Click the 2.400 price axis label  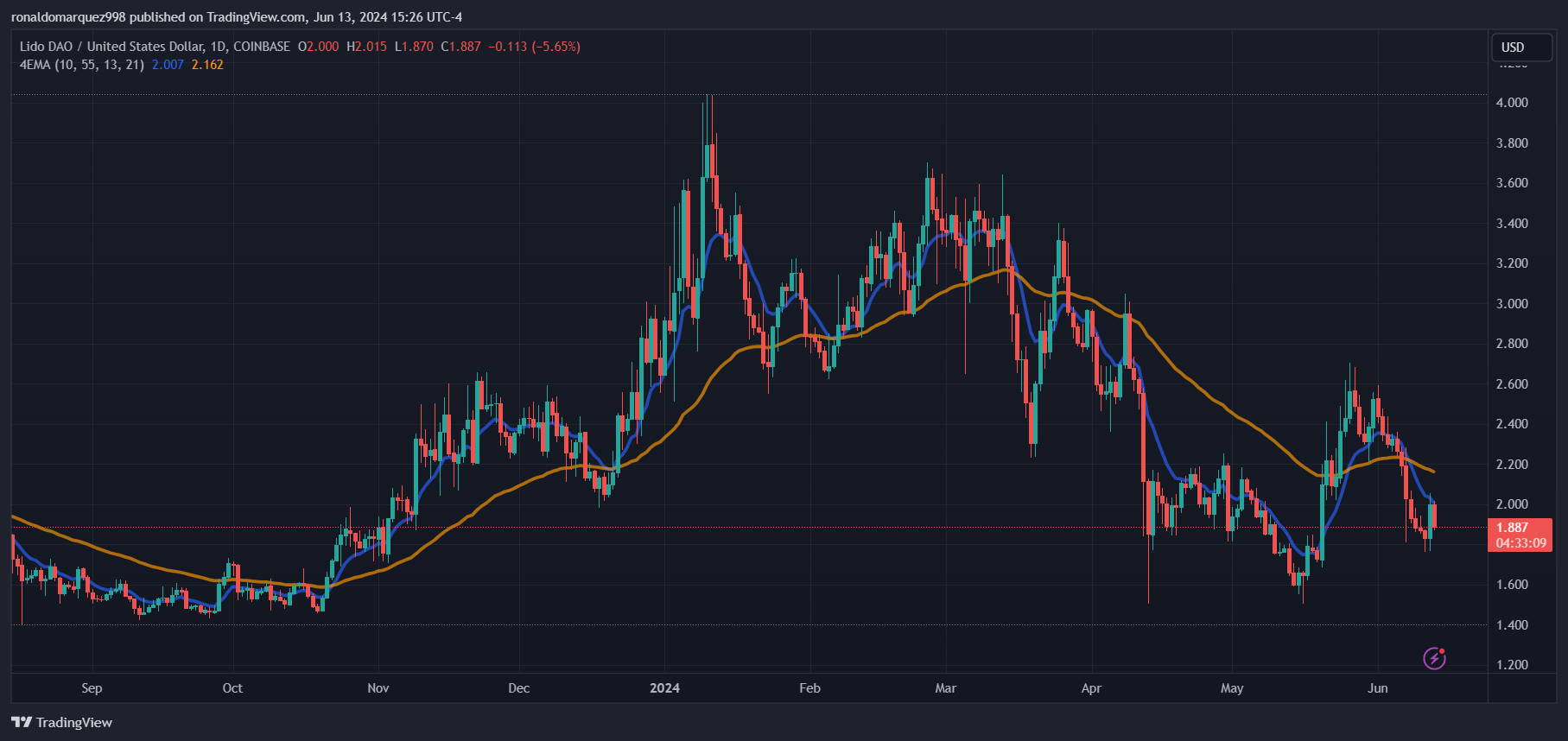pos(1512,424)
